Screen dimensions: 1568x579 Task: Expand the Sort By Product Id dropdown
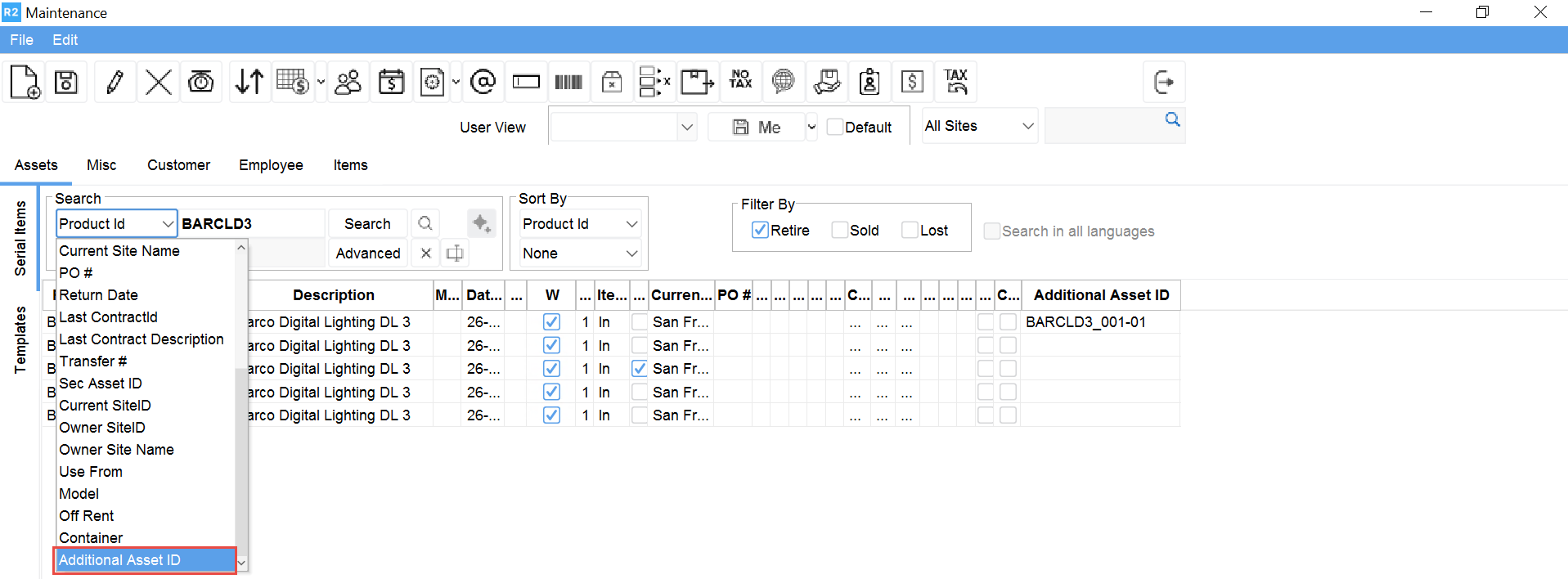click(x=580, y=224)
